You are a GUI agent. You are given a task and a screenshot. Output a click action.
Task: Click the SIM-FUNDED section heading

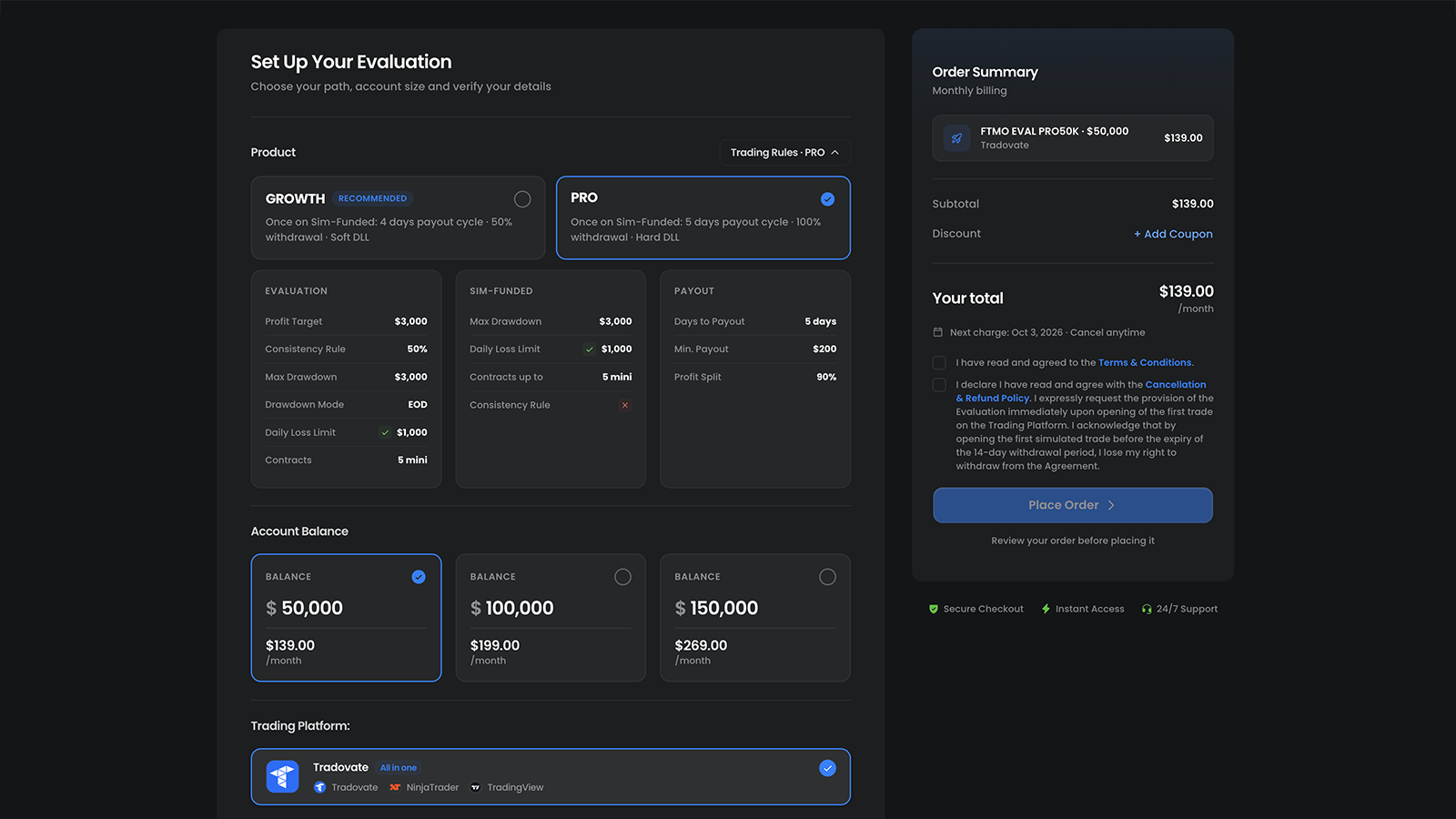[x=501, y=291]
